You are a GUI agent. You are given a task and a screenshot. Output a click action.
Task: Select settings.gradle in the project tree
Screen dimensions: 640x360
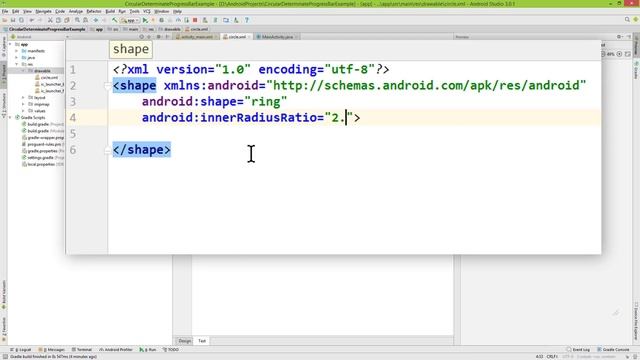42,158
